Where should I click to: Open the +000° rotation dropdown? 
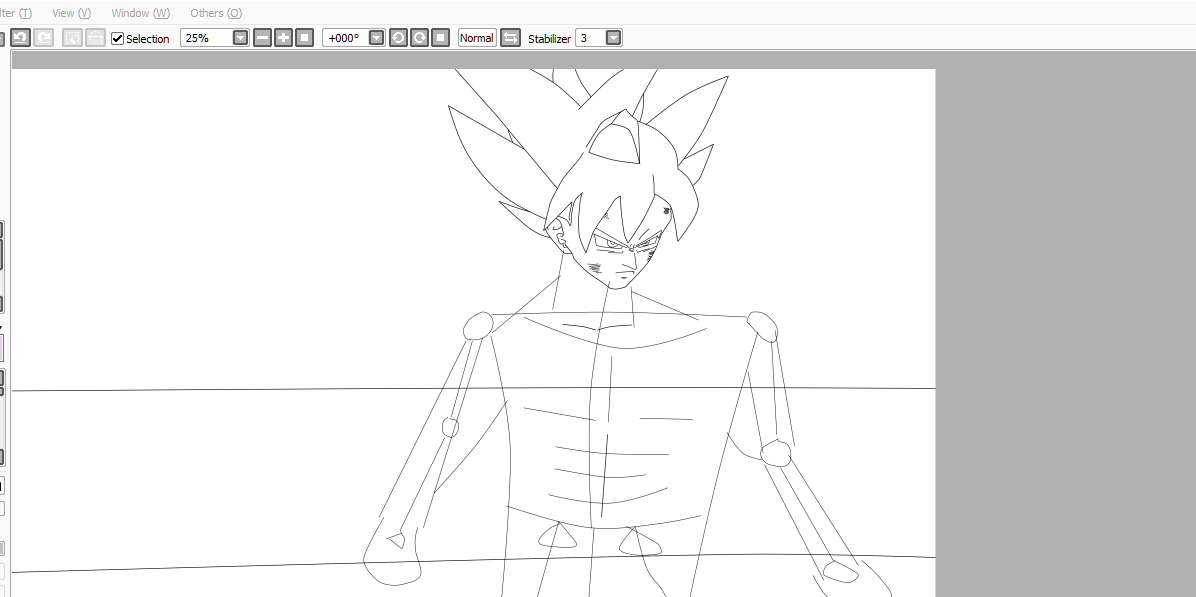[376, 37]
